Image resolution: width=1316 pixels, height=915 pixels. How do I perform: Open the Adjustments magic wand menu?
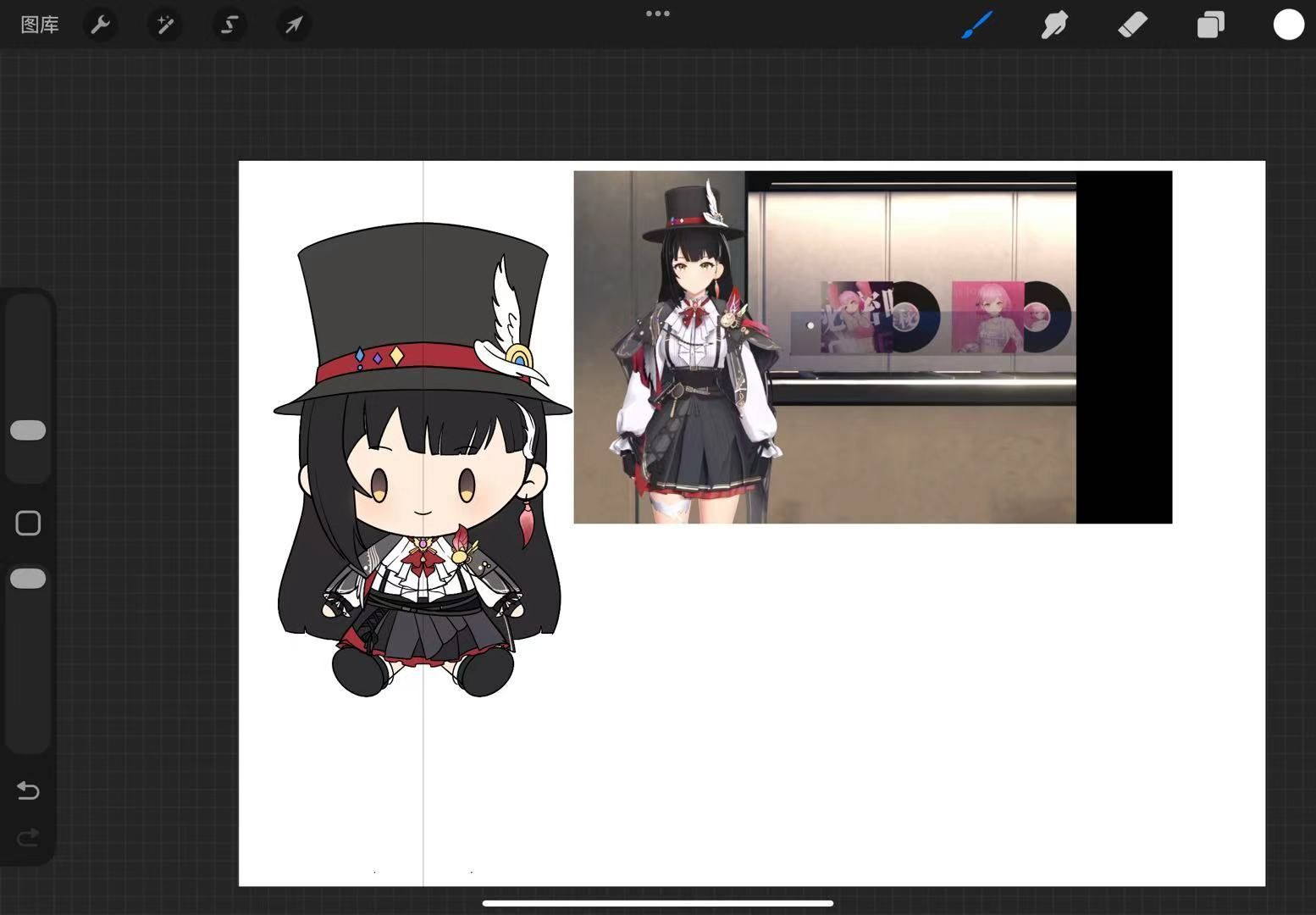click(x=165, y=25)
